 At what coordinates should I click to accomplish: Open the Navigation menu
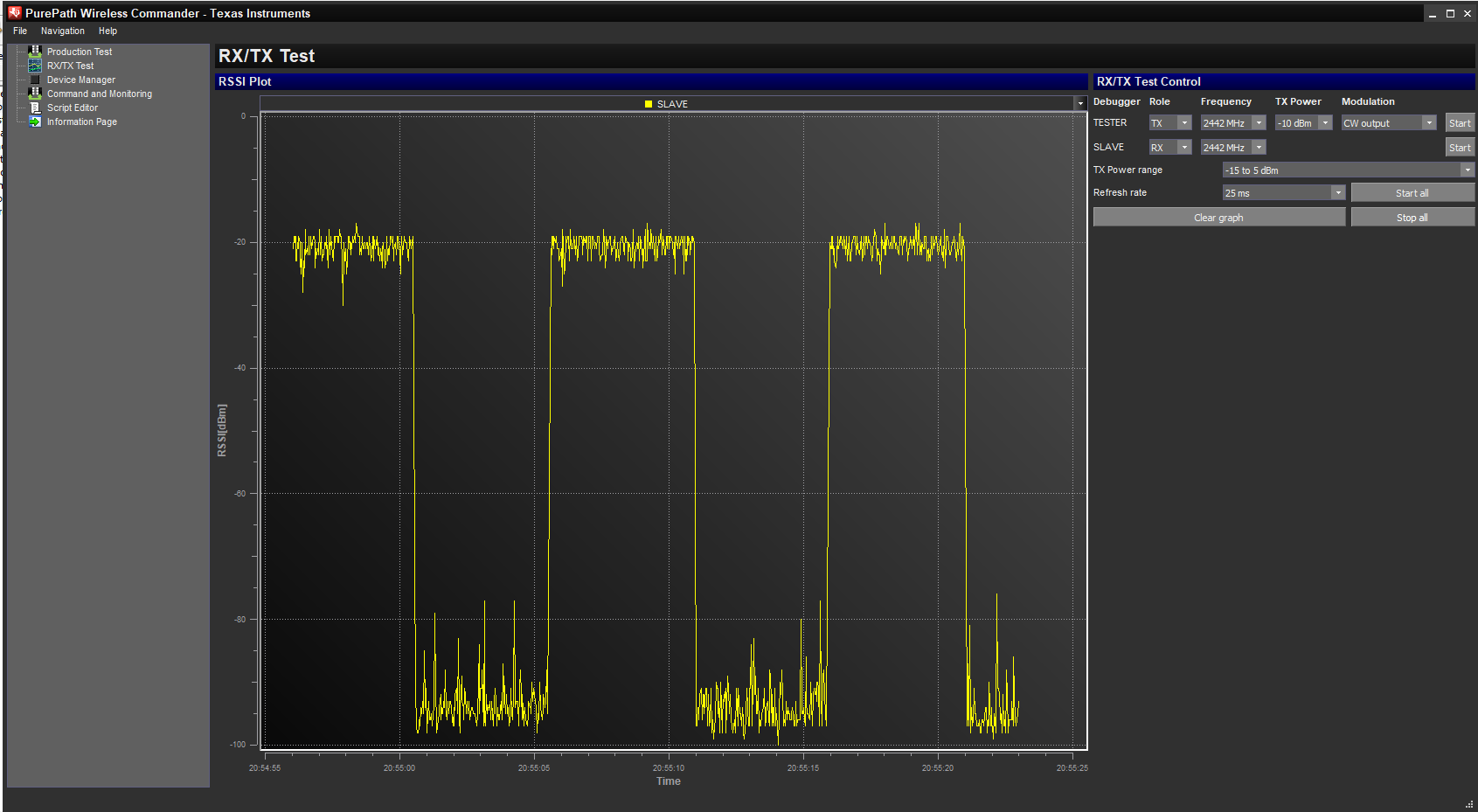63,31
